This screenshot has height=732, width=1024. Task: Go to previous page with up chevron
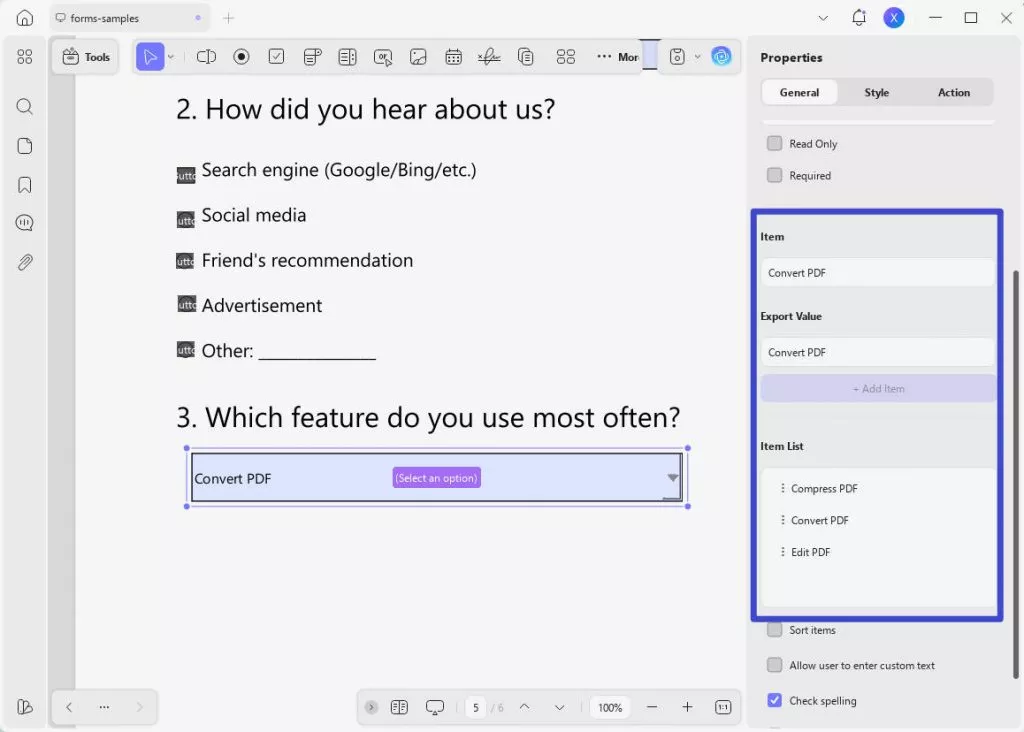[524, 707]
